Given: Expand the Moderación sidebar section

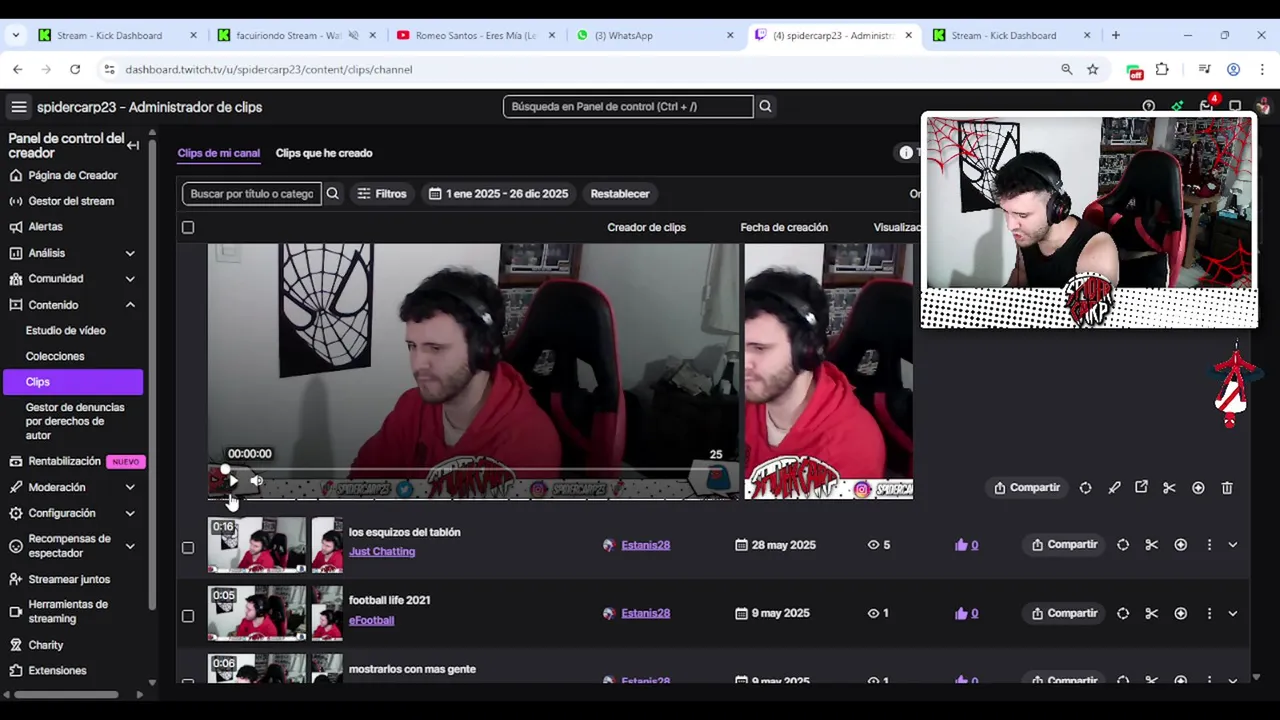Looking at the screenshot, I should coord(130,487).
